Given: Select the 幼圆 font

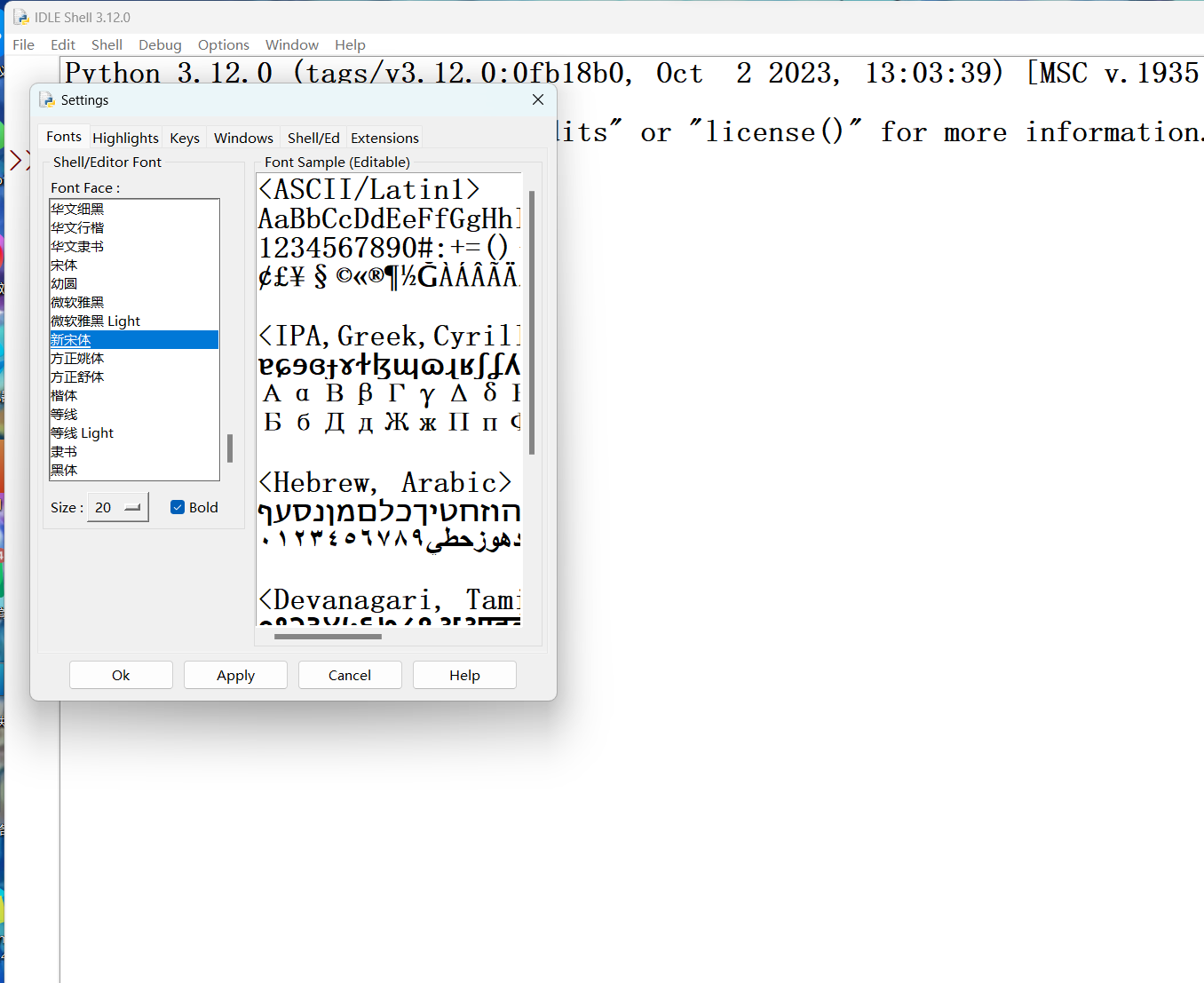Looking at the screenshot, I should 134,283.
